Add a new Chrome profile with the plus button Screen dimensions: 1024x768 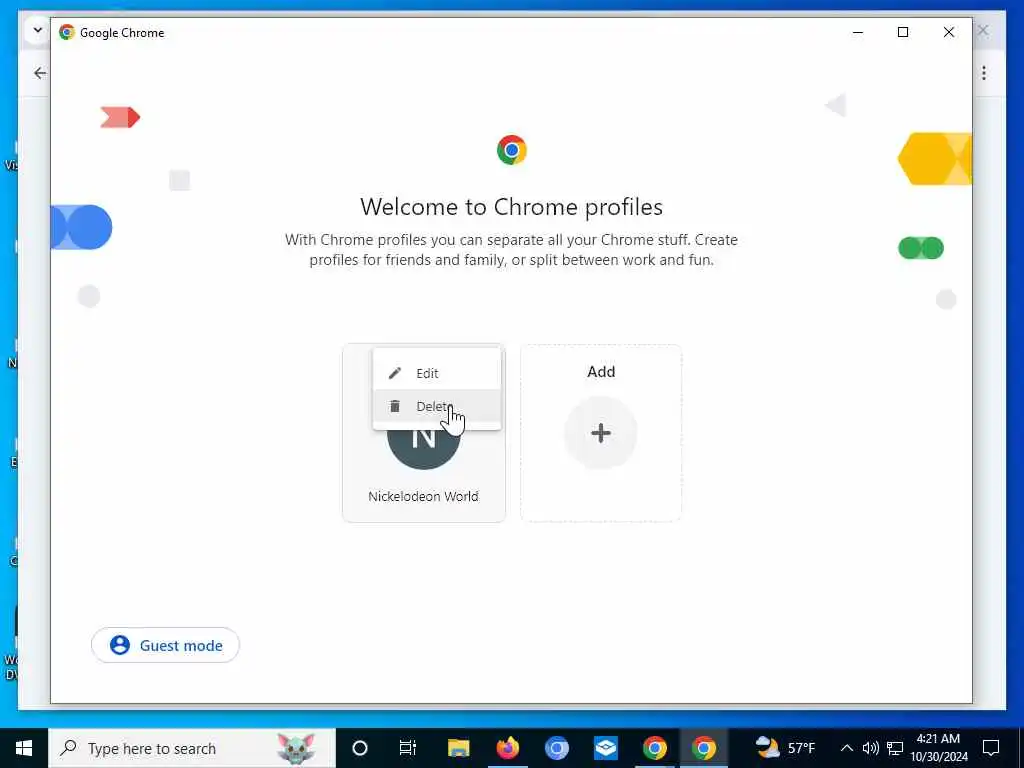click(x=600, y=432)
